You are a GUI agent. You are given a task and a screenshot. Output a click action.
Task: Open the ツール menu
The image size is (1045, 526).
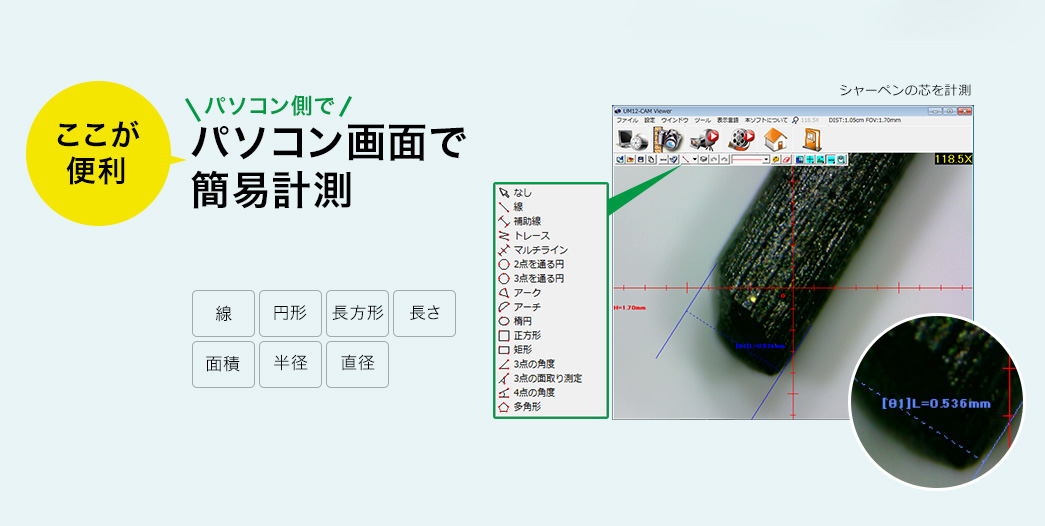[702, 119]
